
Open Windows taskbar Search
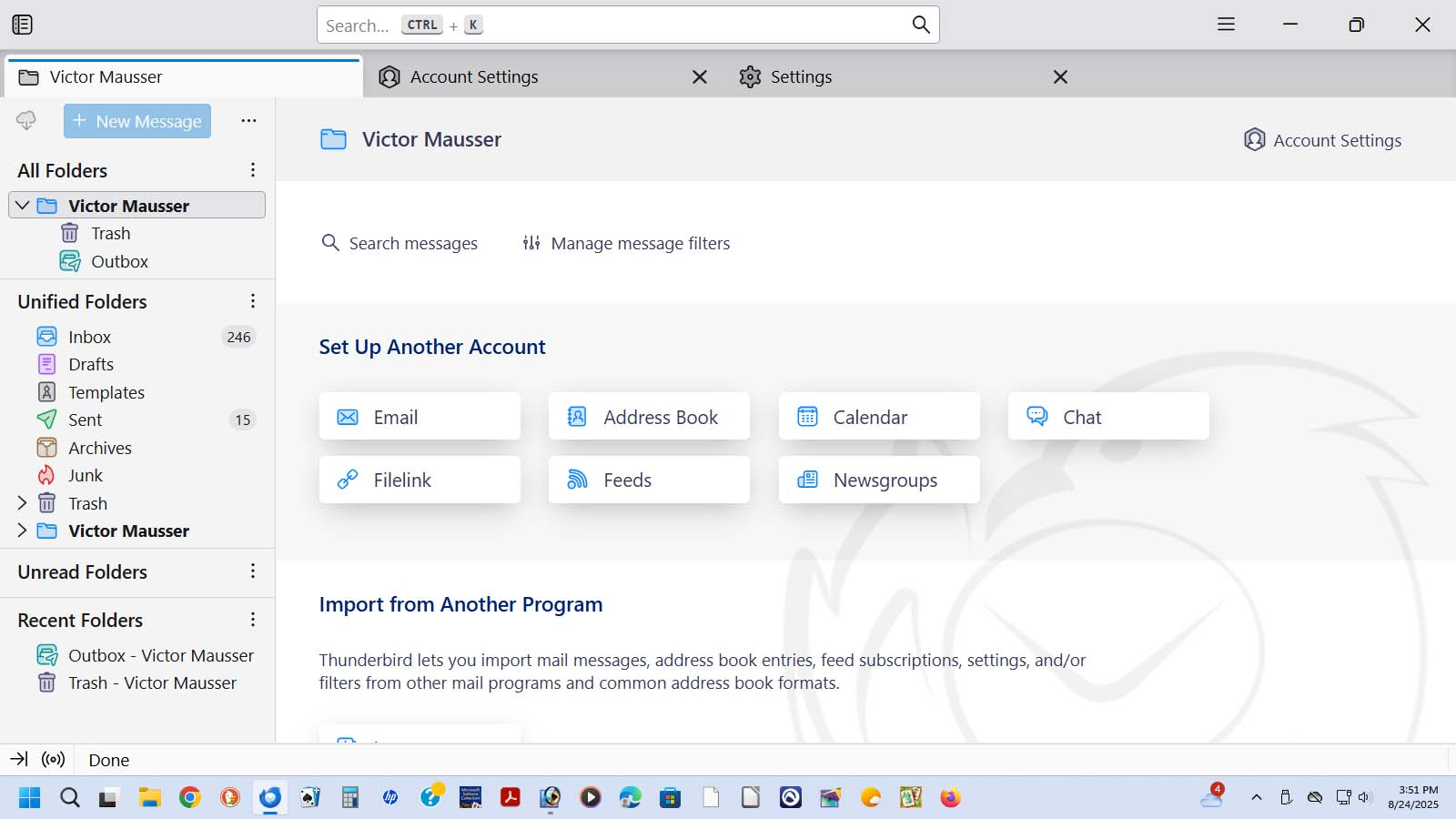70,798
